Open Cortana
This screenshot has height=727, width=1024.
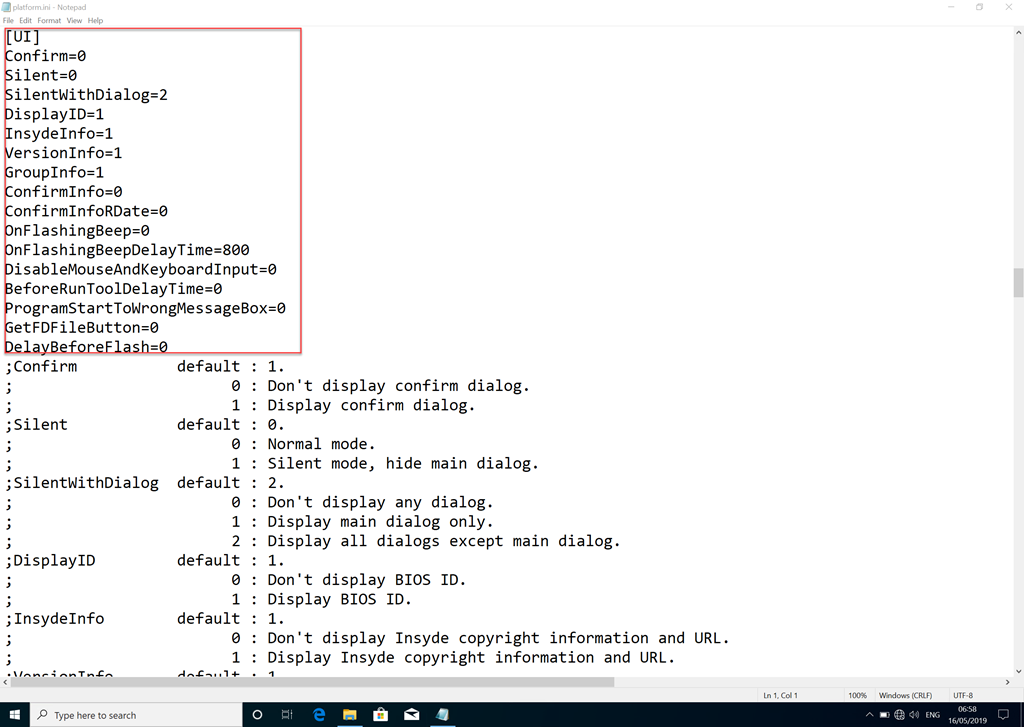coord(256,715)
